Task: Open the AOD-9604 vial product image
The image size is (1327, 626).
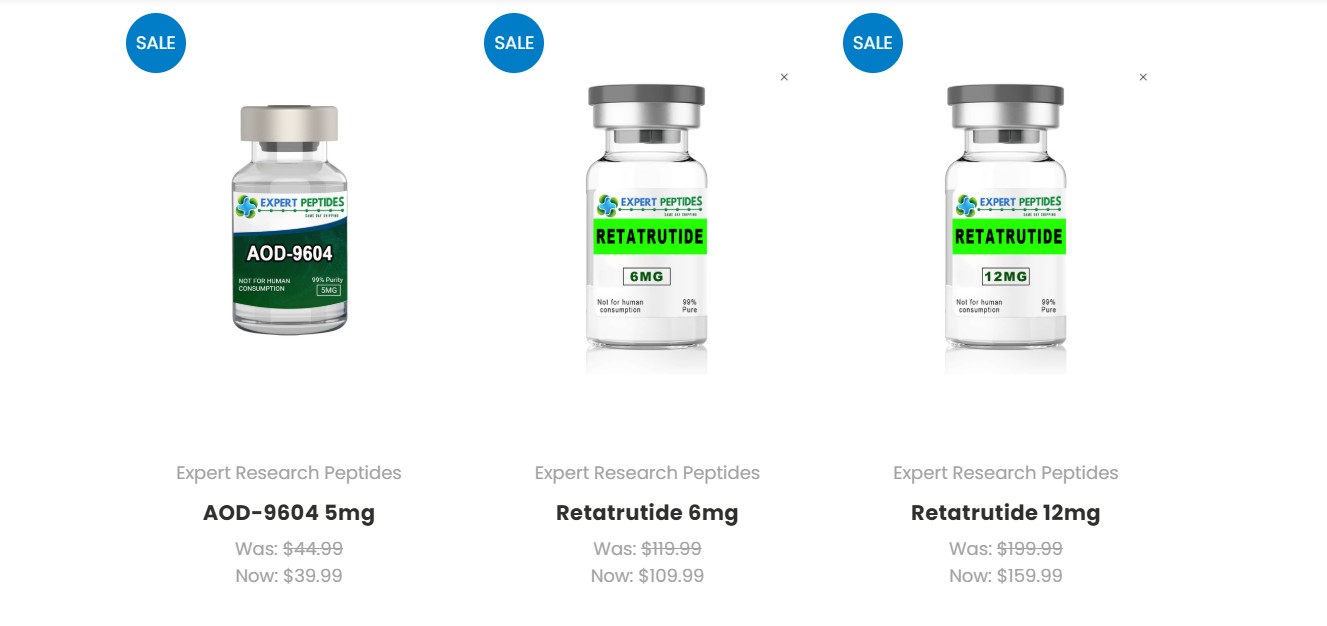Action: click(289, 220)
